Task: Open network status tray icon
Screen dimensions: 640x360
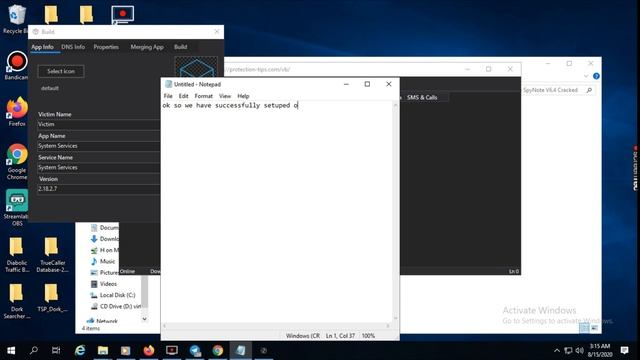Action: tap(568, 350)
